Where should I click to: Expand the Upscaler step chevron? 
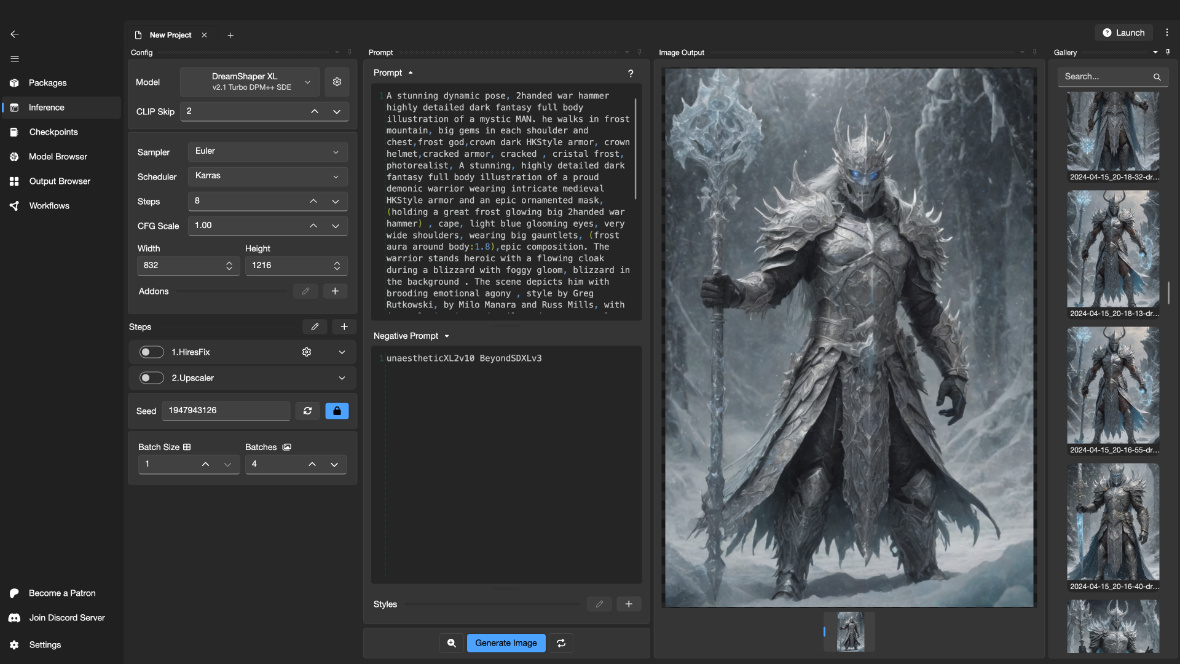342,378
